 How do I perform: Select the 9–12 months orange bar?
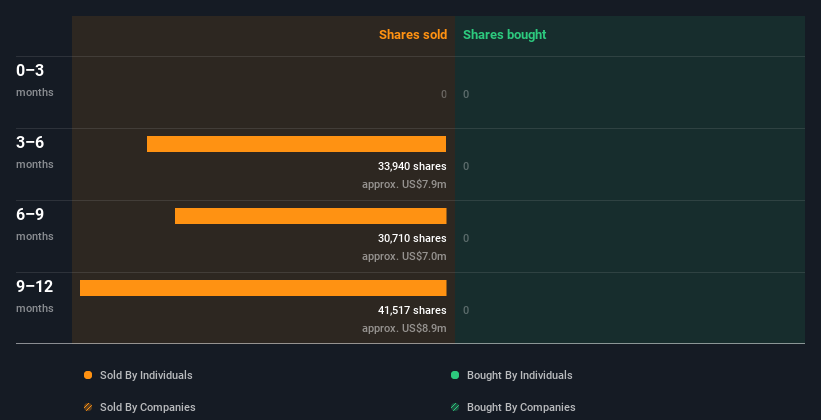[263, 288]
